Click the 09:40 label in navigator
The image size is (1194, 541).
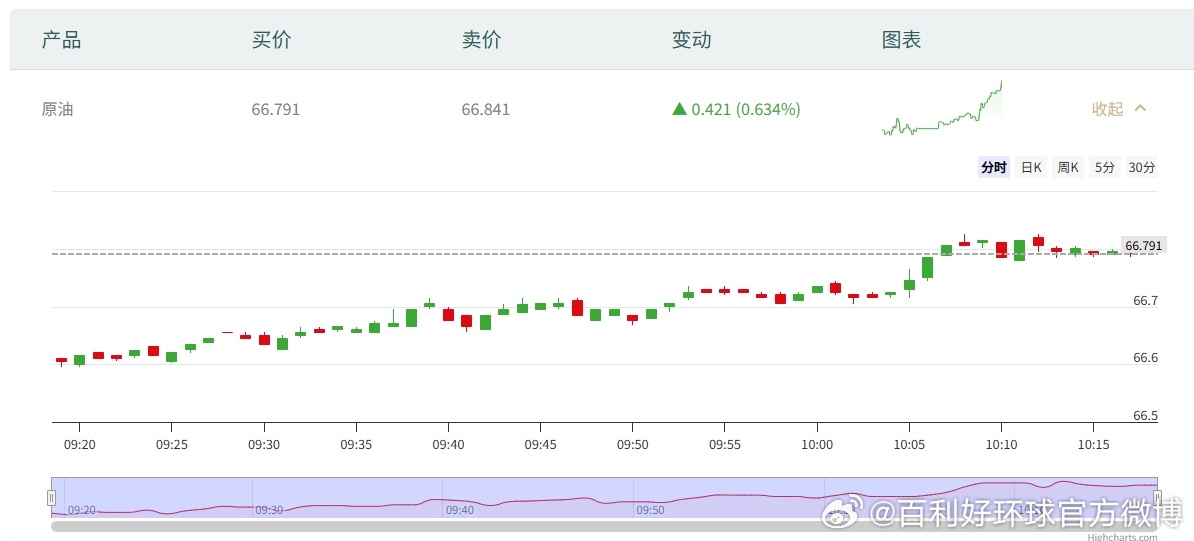[x=461, y=510]
